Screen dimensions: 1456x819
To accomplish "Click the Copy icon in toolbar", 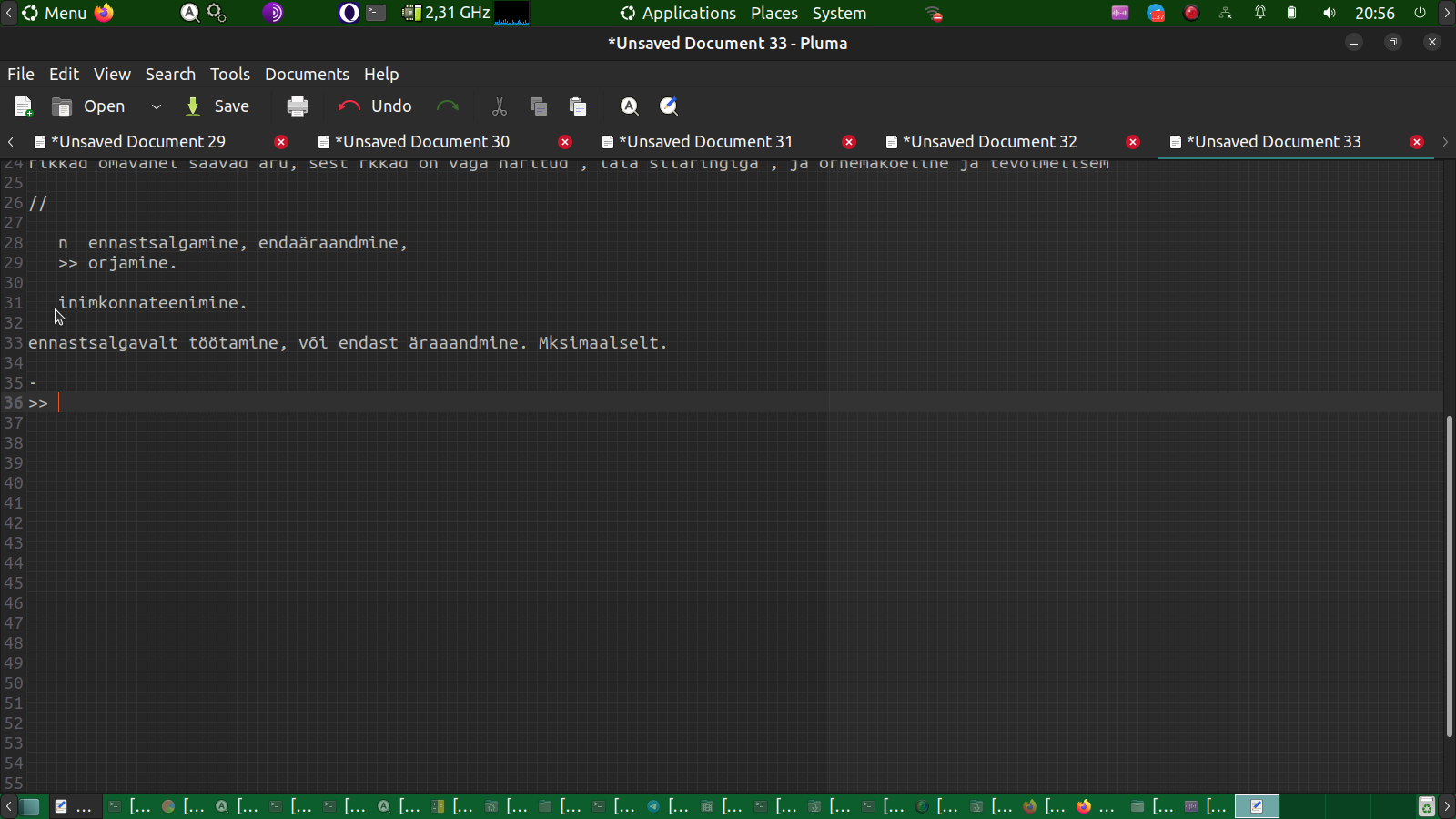I will click(x=539, y=106).
